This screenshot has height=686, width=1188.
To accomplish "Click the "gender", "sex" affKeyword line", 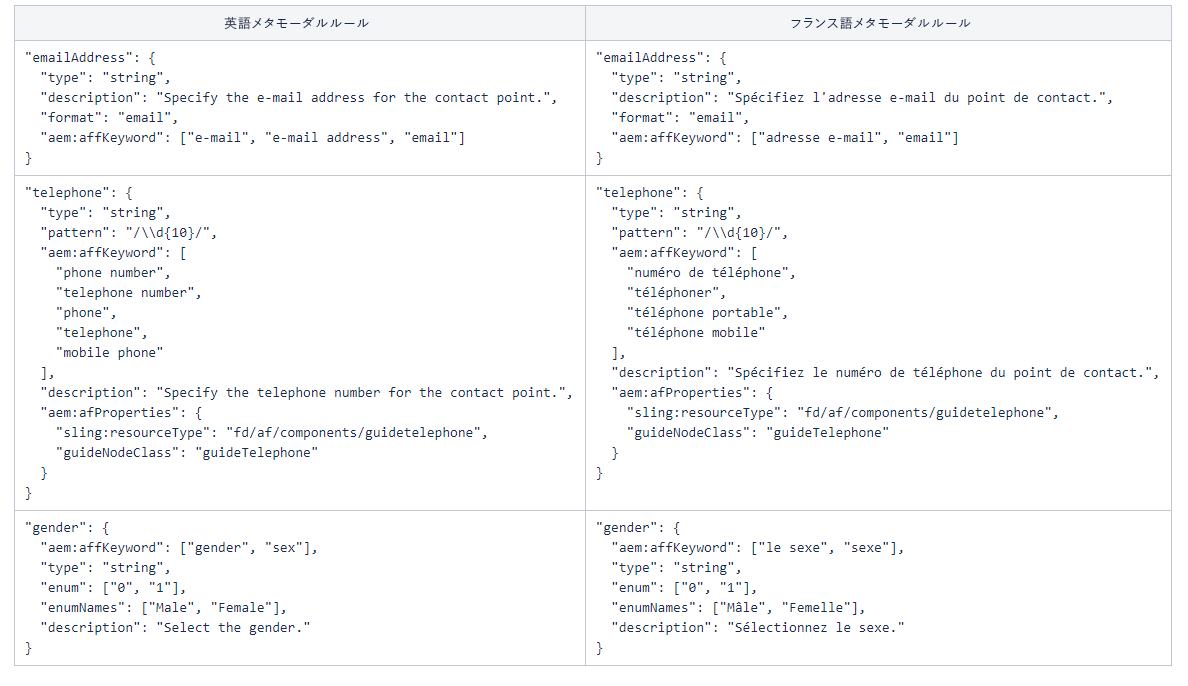I will point(179,548).
